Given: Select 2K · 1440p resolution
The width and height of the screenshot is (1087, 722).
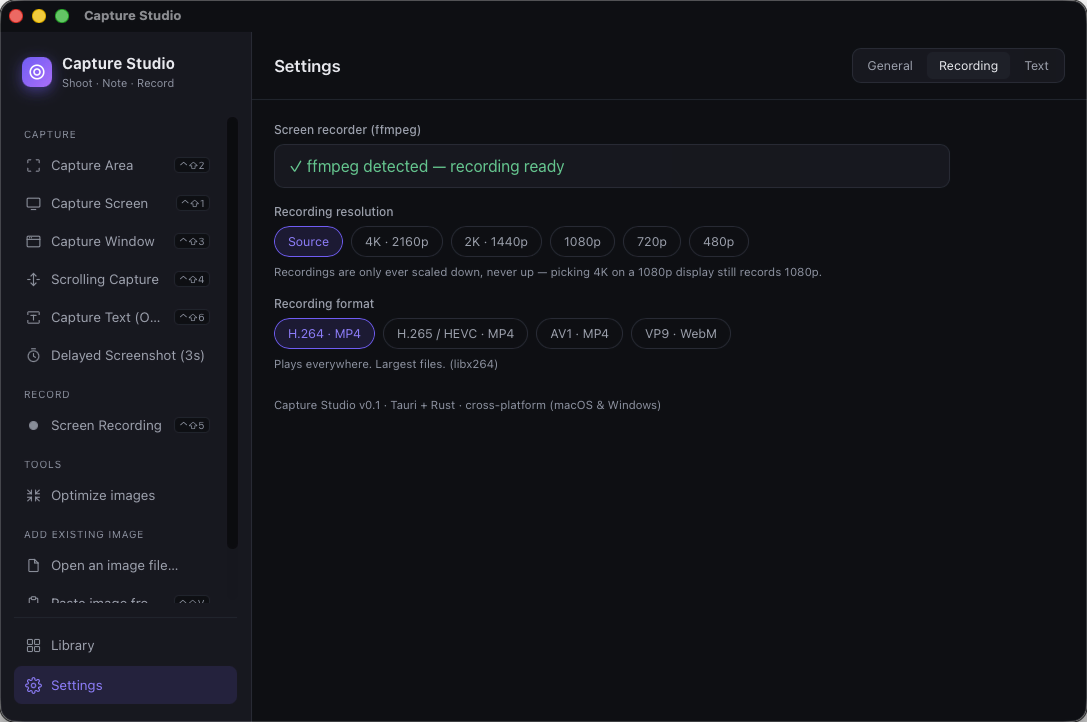Looking at the screenshot, I should click(496, 242).
